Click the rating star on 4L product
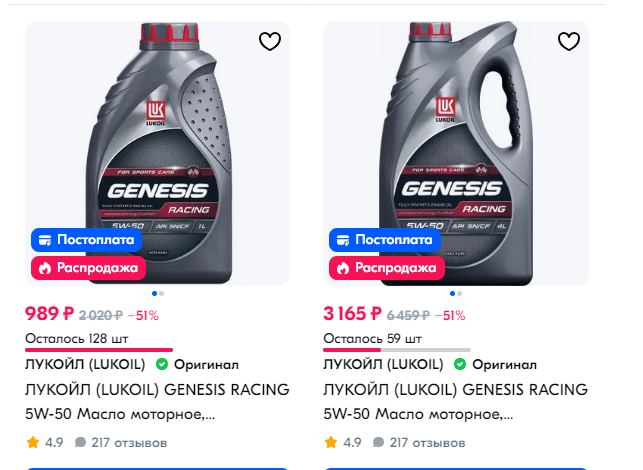This screenshot has width=643, height=470. tap(333, 442)
